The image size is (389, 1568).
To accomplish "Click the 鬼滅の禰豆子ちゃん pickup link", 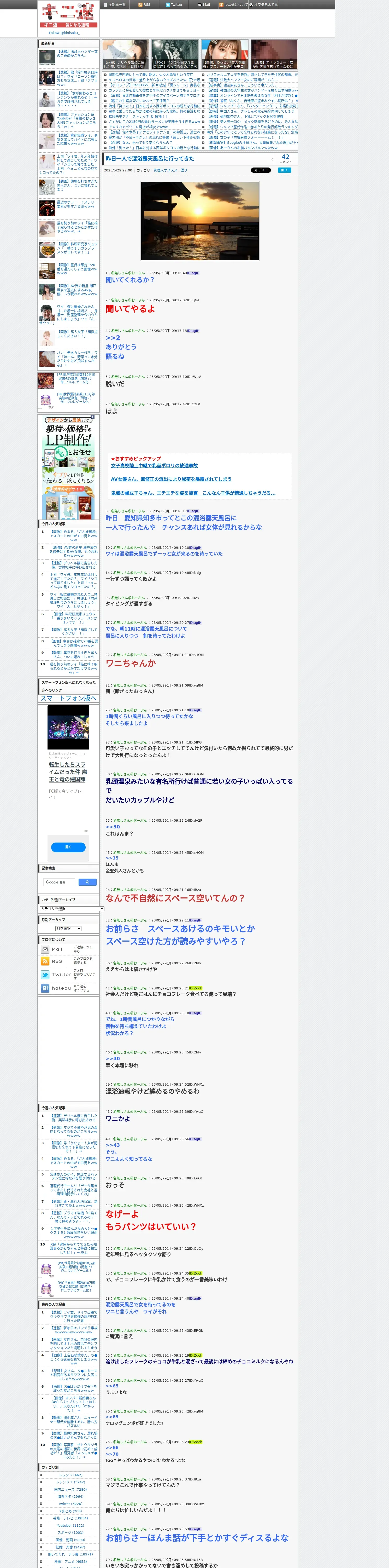I will click(x=193, y=493).
